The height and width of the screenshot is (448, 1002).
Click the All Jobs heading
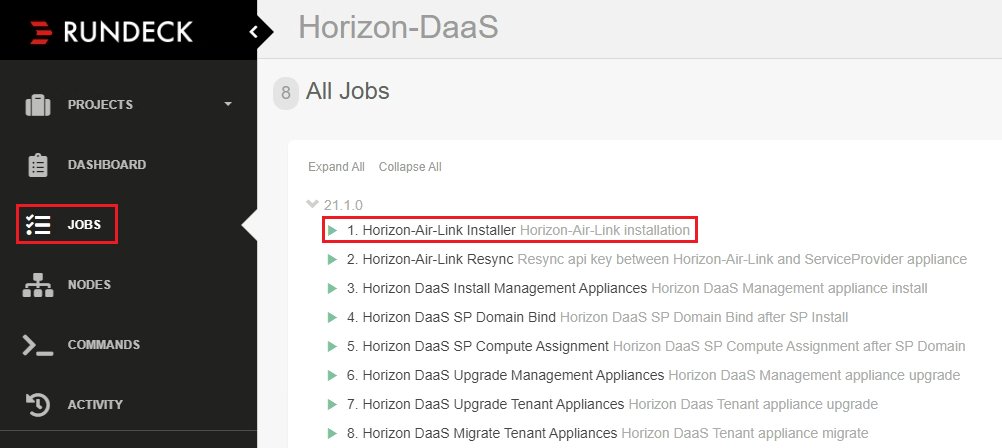click(348, 91)
